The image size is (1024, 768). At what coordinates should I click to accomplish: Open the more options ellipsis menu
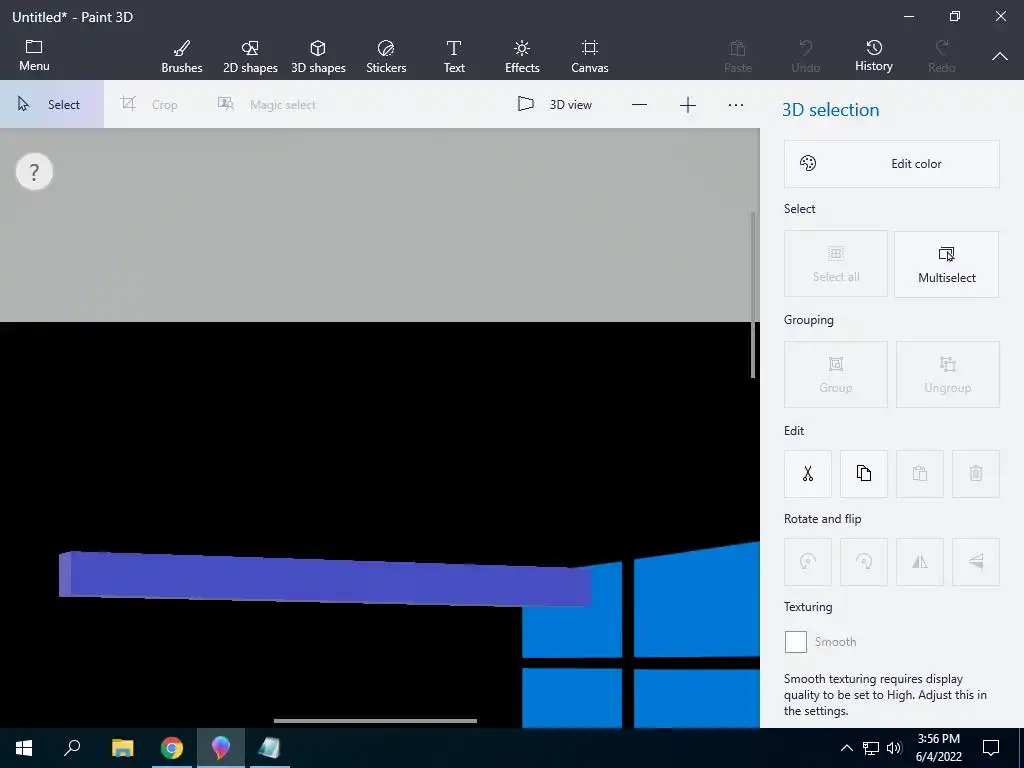tap(736, 104)
